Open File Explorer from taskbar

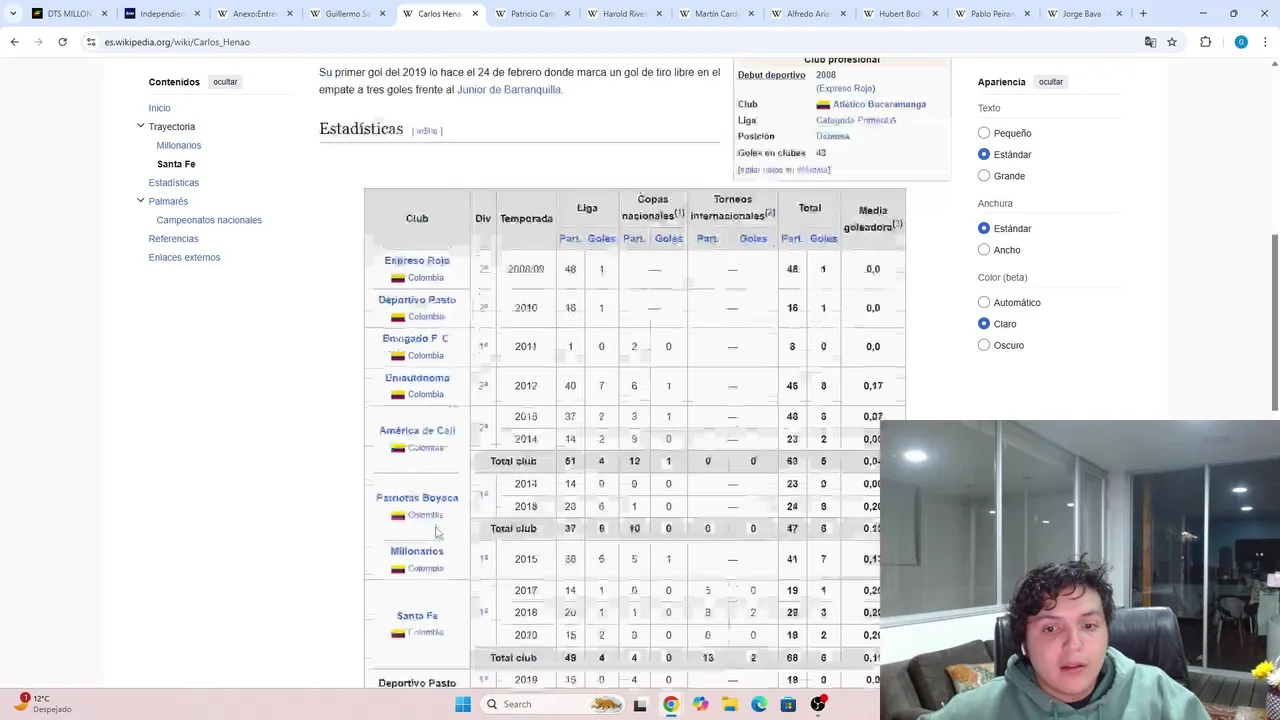(730, 704)
